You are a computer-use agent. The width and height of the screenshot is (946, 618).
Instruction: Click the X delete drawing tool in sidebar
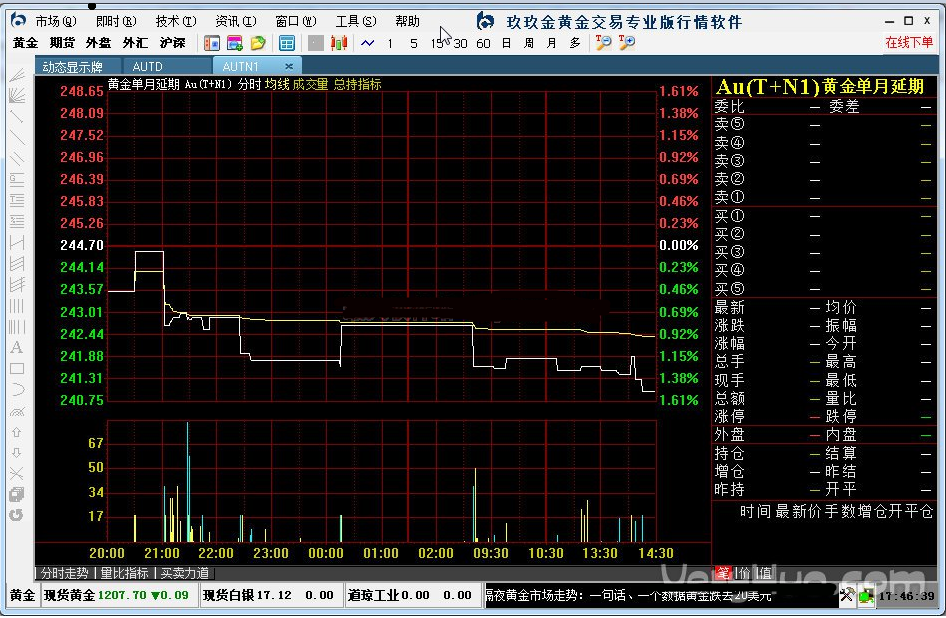point(16,473)
